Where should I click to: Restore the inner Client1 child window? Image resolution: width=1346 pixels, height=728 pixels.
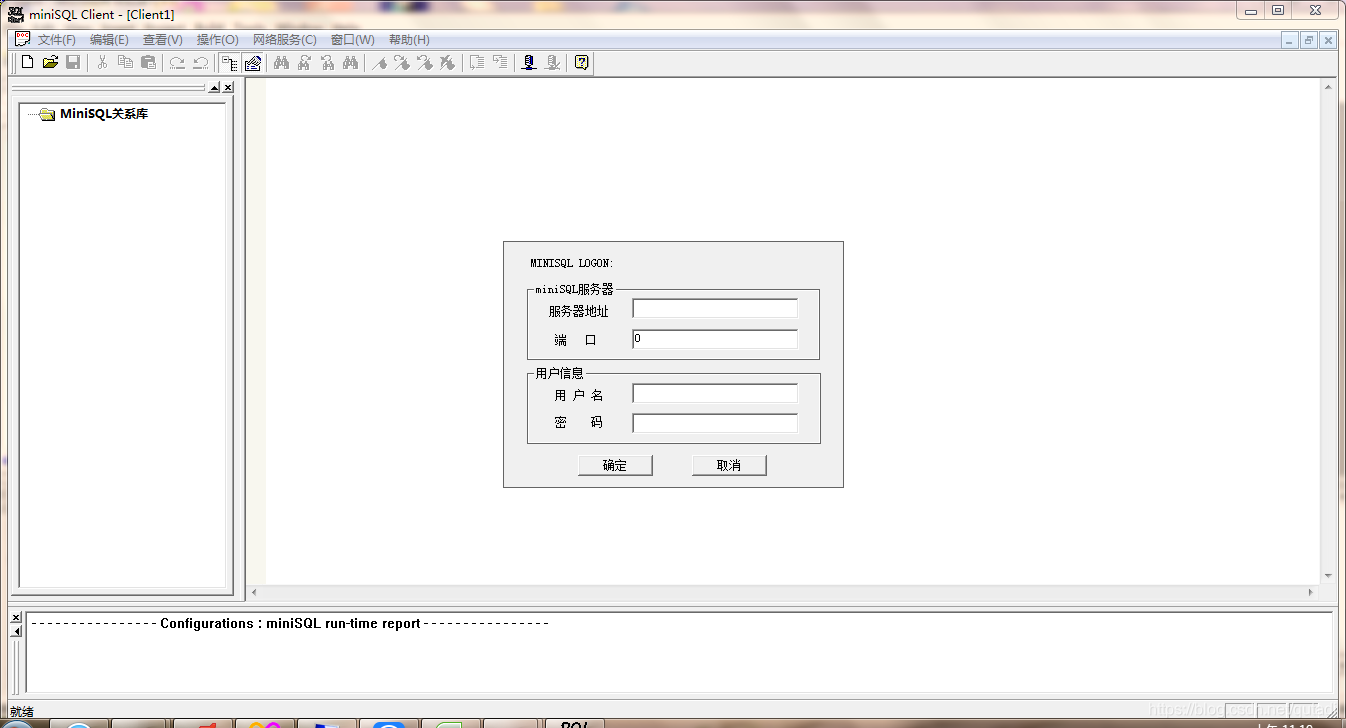click(x=1308, y=40)
